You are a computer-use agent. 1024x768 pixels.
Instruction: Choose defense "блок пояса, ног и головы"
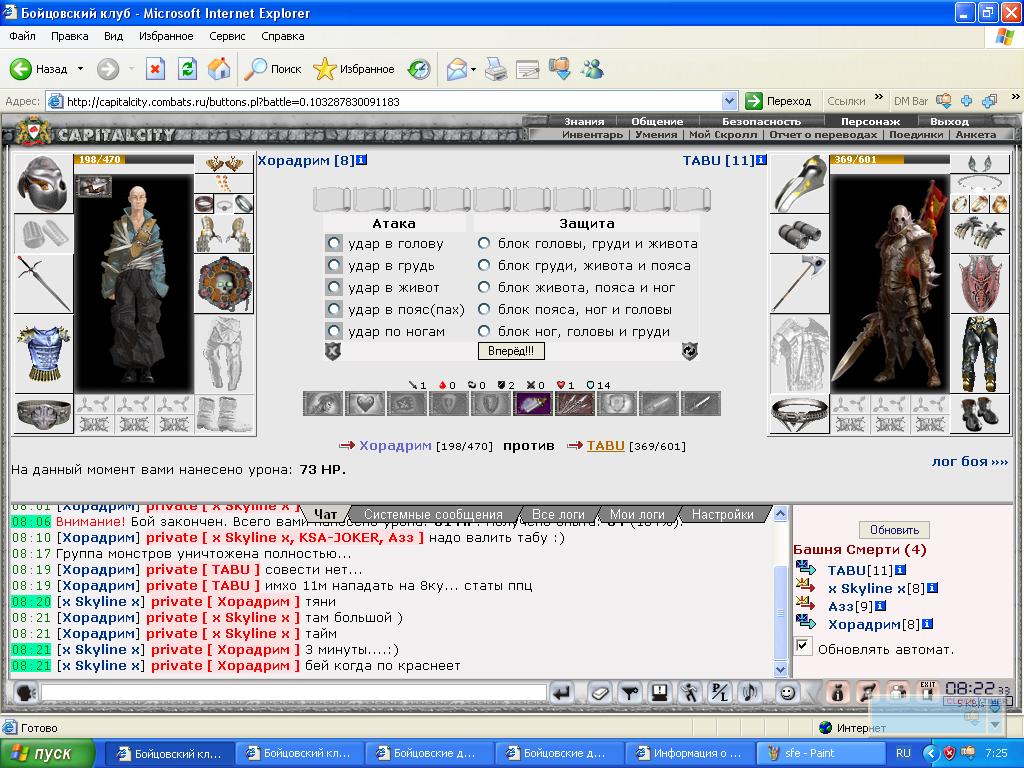484,309
